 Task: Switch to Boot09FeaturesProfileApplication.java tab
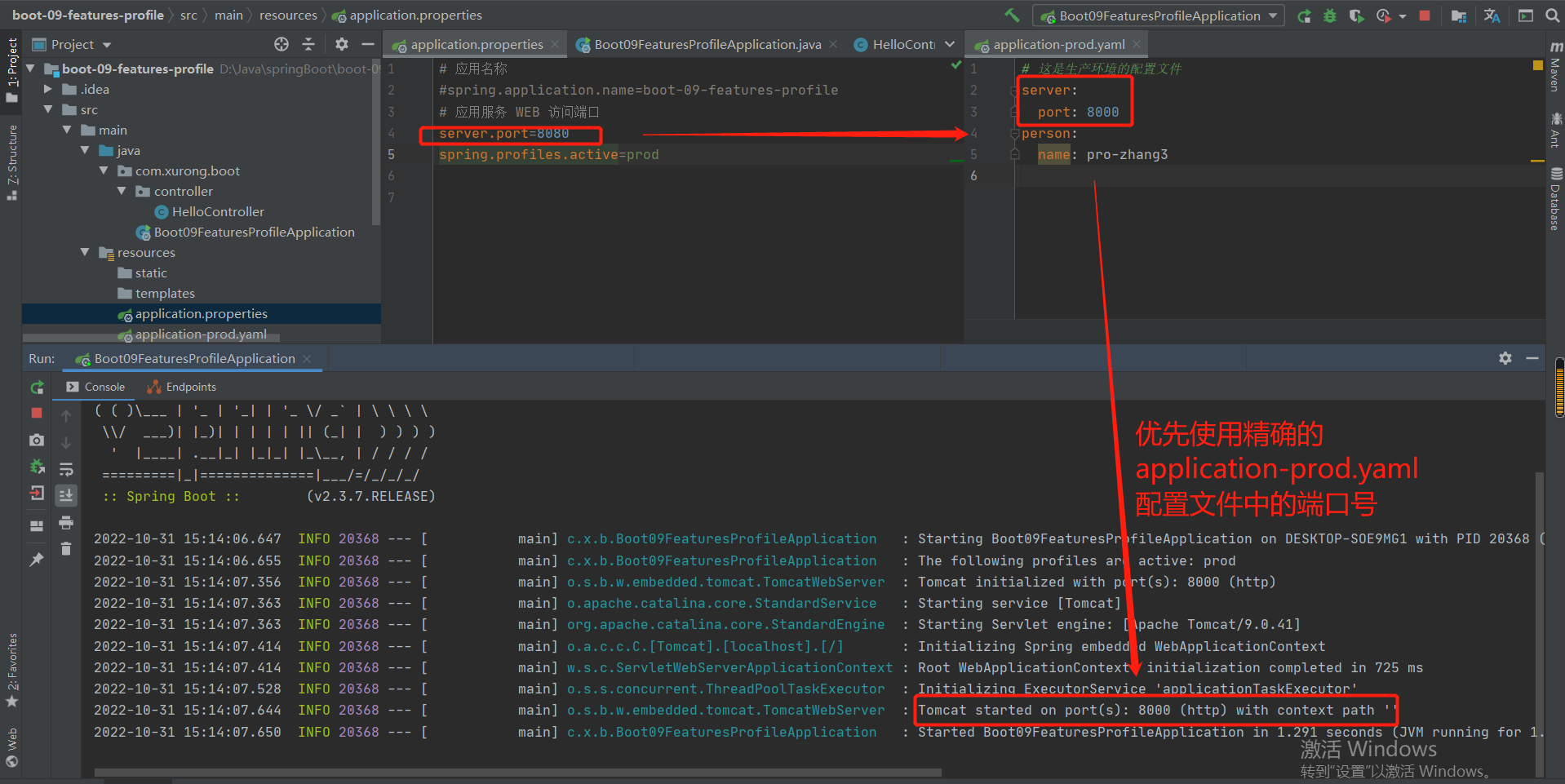click(707, 44)
